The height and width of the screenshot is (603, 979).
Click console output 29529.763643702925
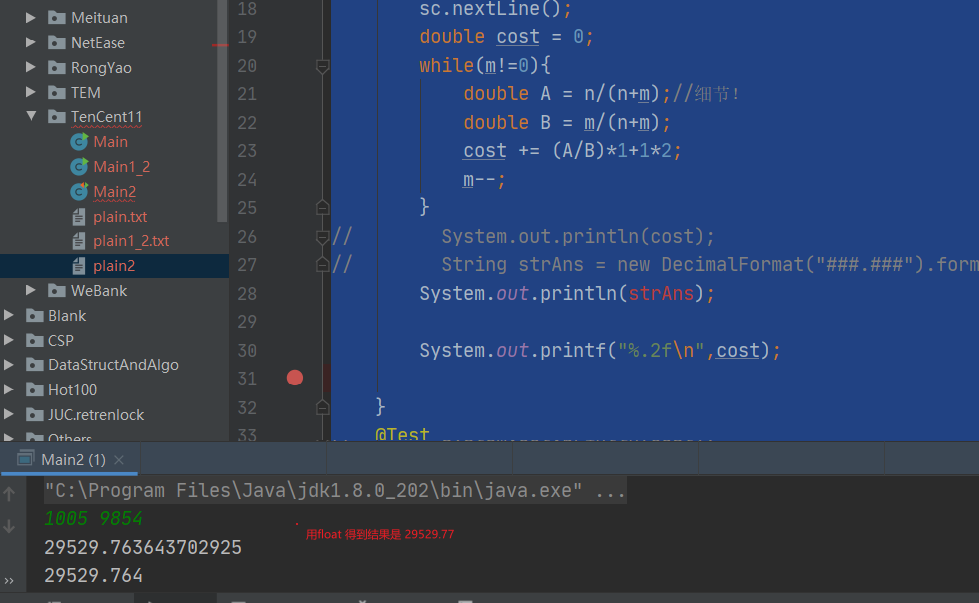tap(143, 547)
